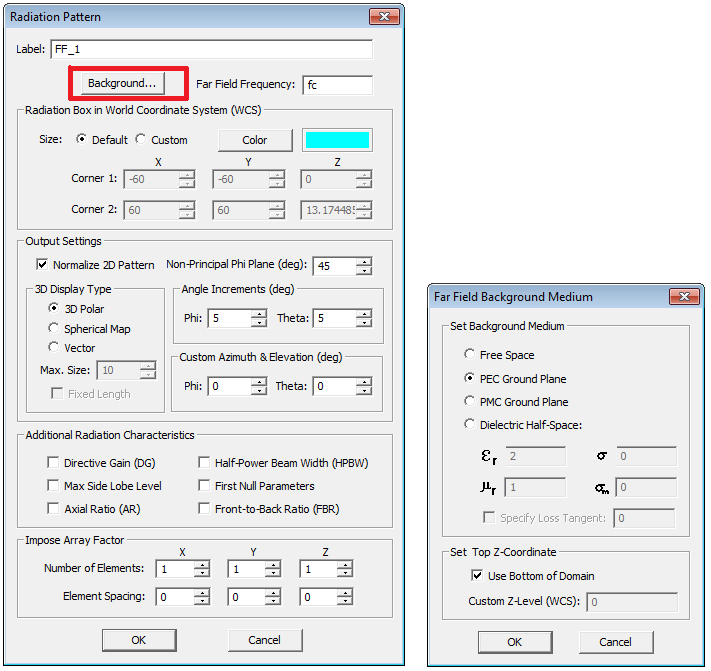Click the Custom Azimuth Phi field
This screenshot has width=711, height=671.
pyautogui.click(x=229, y=386)
